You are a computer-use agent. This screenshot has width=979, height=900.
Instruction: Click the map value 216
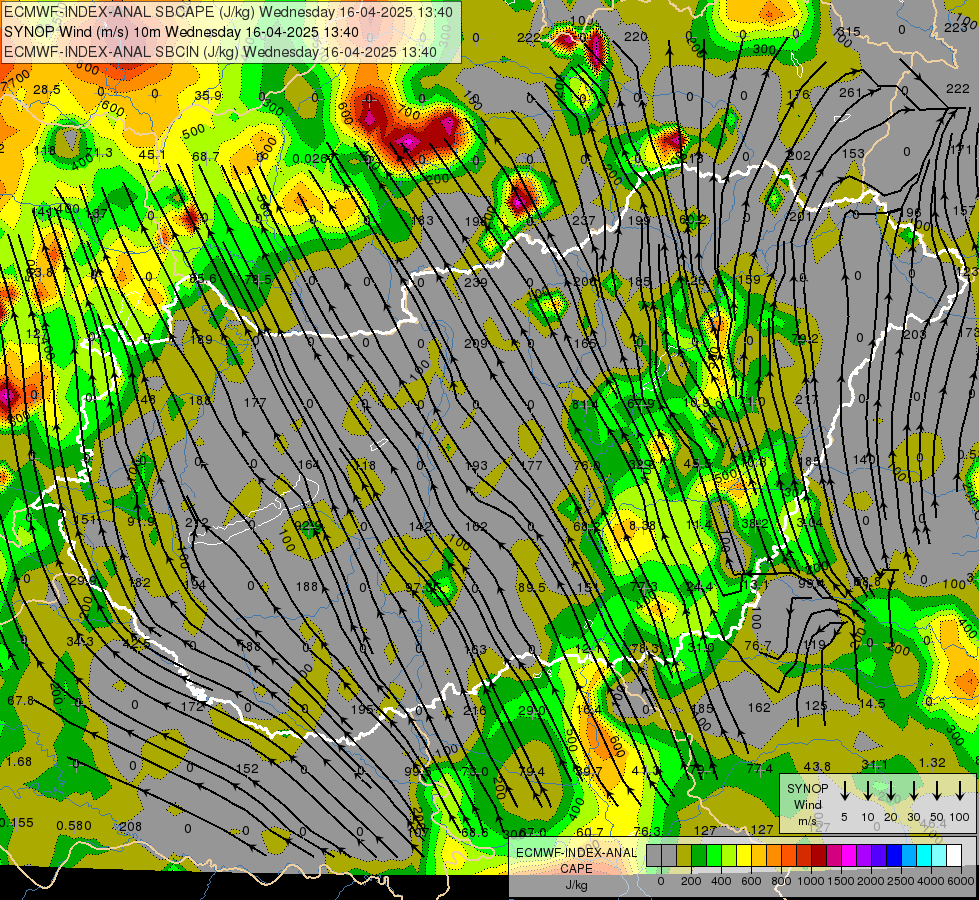click(x=475, y=711)
